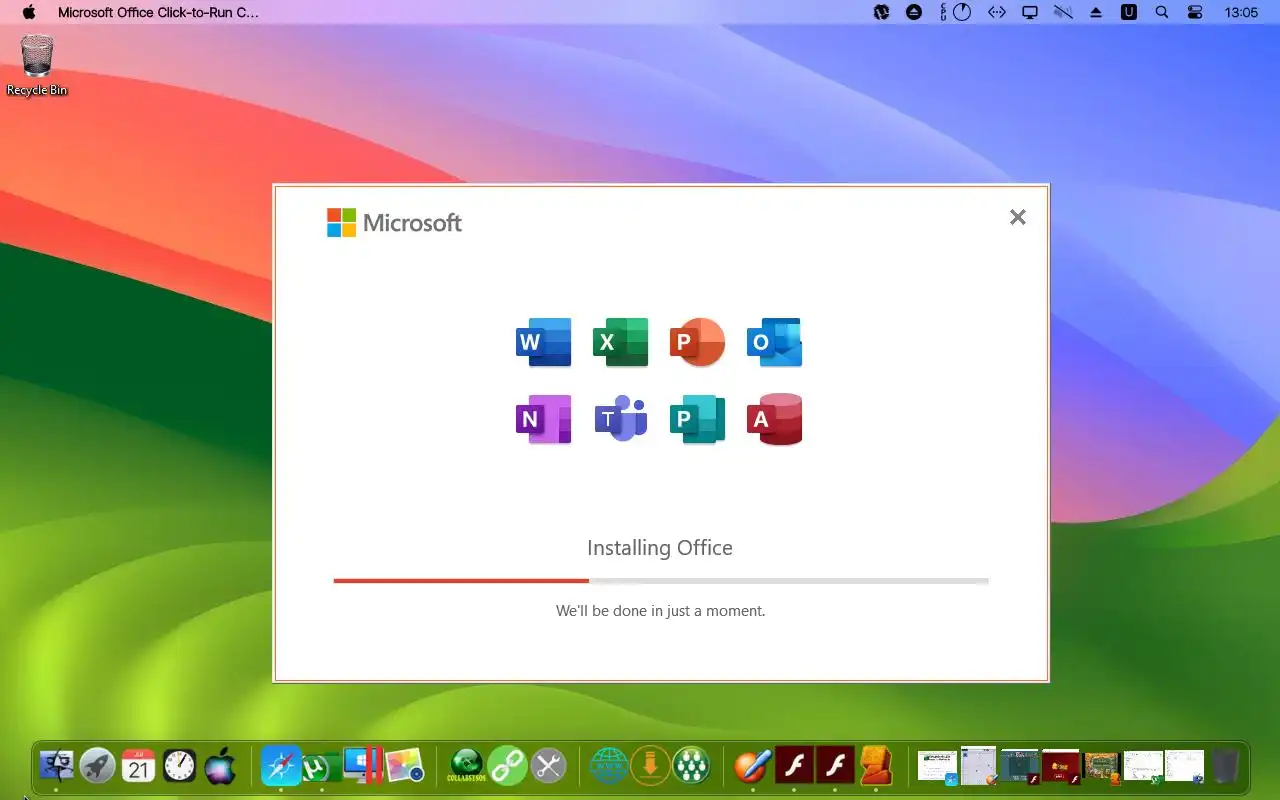Close the Office installer dialog

coord(1017,217)
